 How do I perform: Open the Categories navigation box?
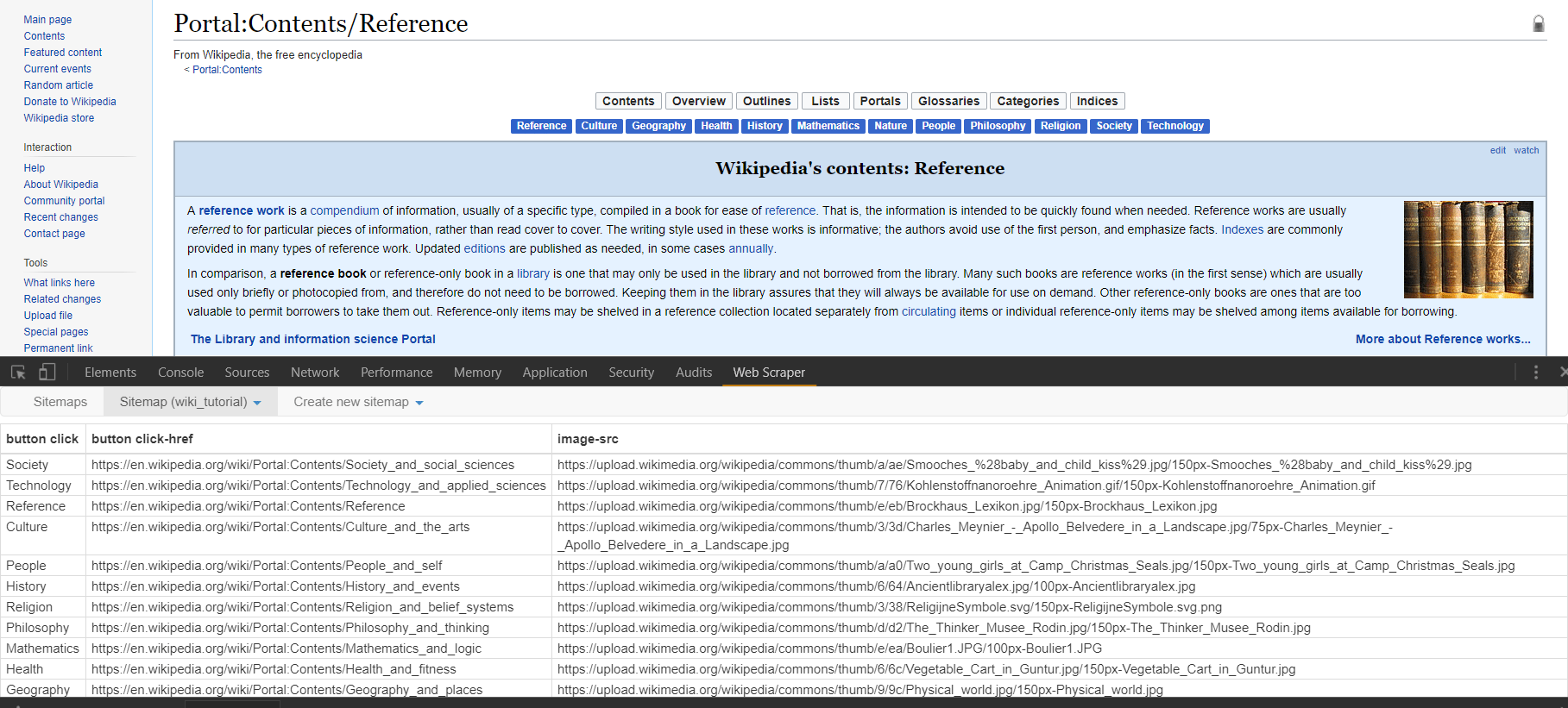point(1028,101)
